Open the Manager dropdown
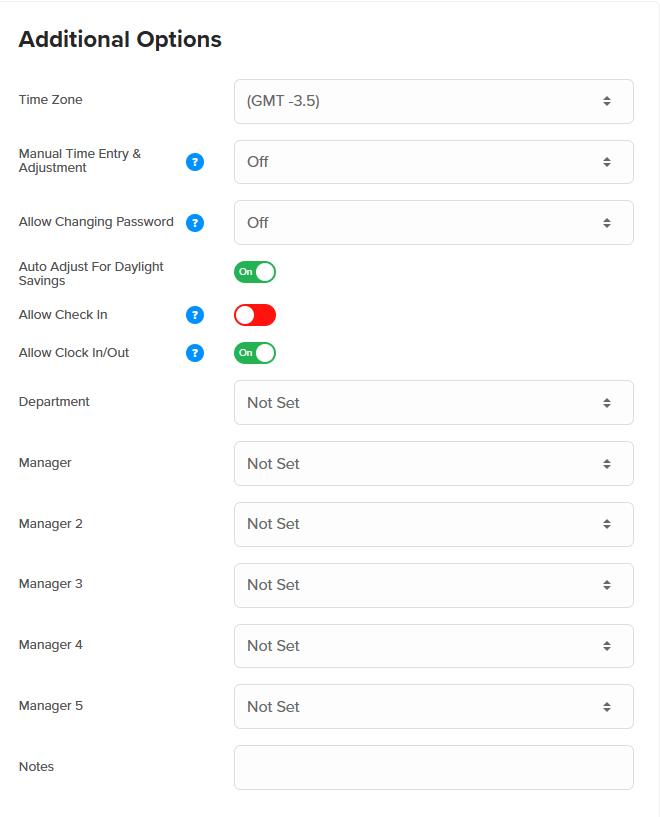 (433, 463)
